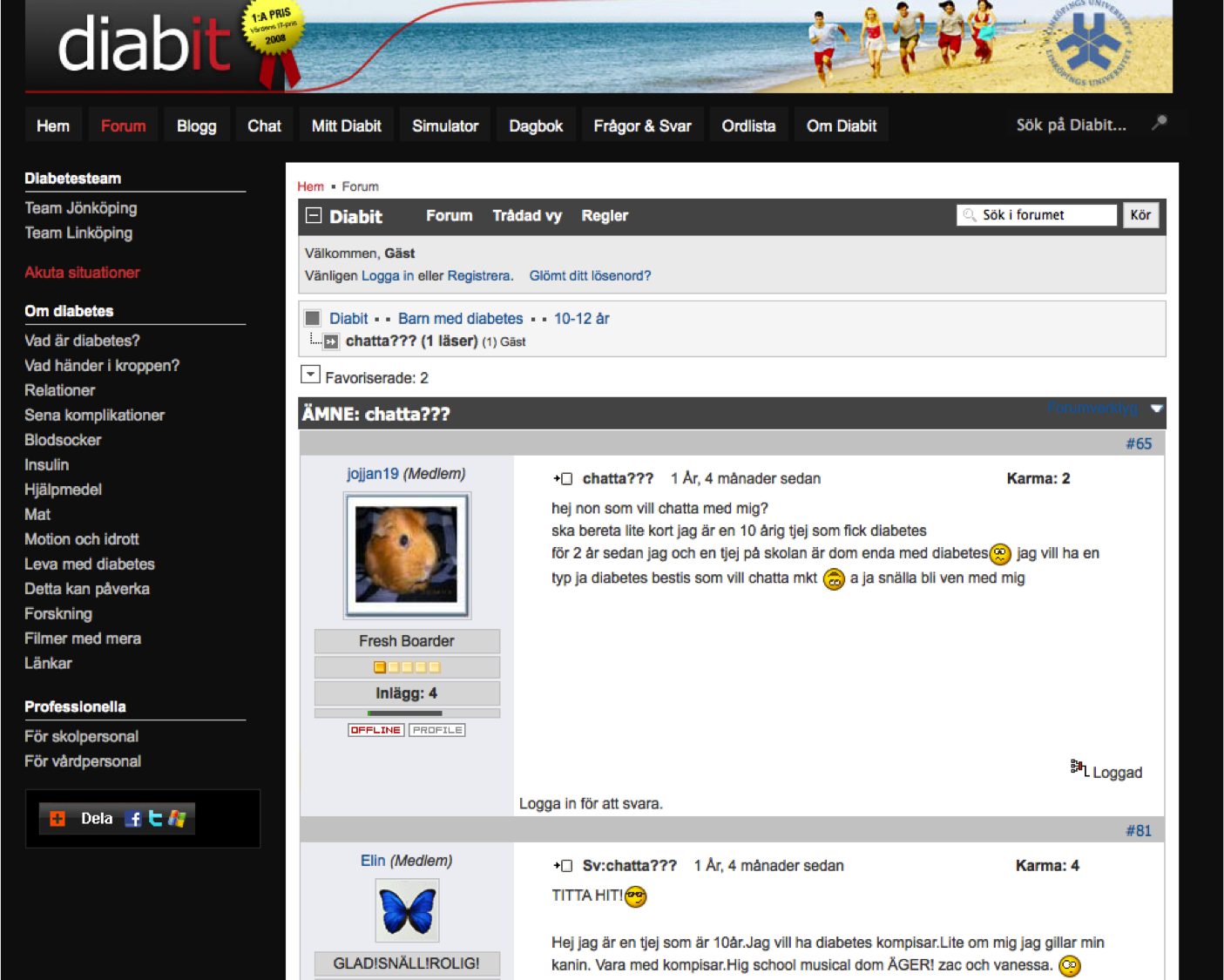Share the page via the Twitter icon
Screen dimensions: 1224x980
tap(155, 819)
